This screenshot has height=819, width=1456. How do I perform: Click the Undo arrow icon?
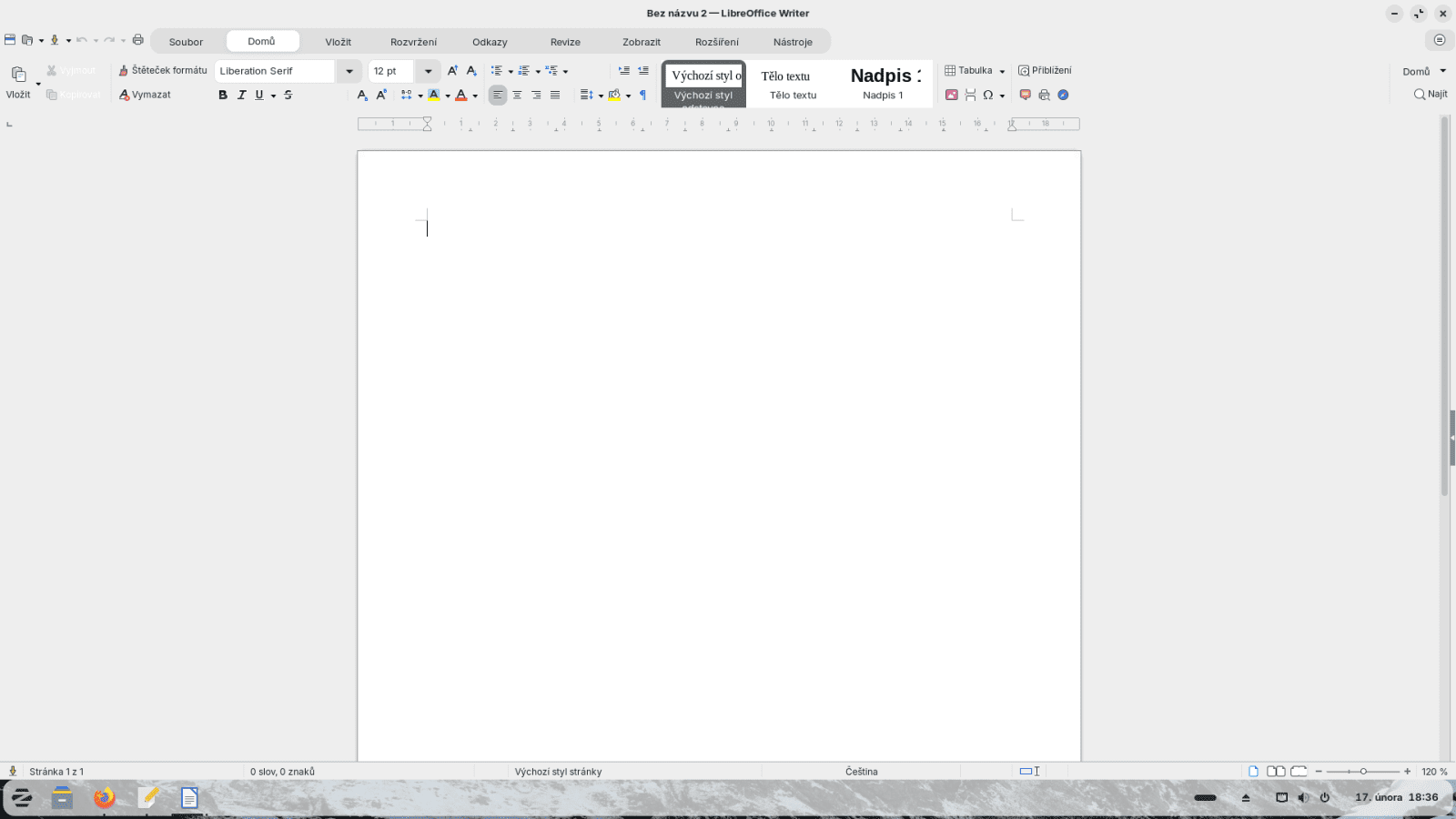(81, 40)
